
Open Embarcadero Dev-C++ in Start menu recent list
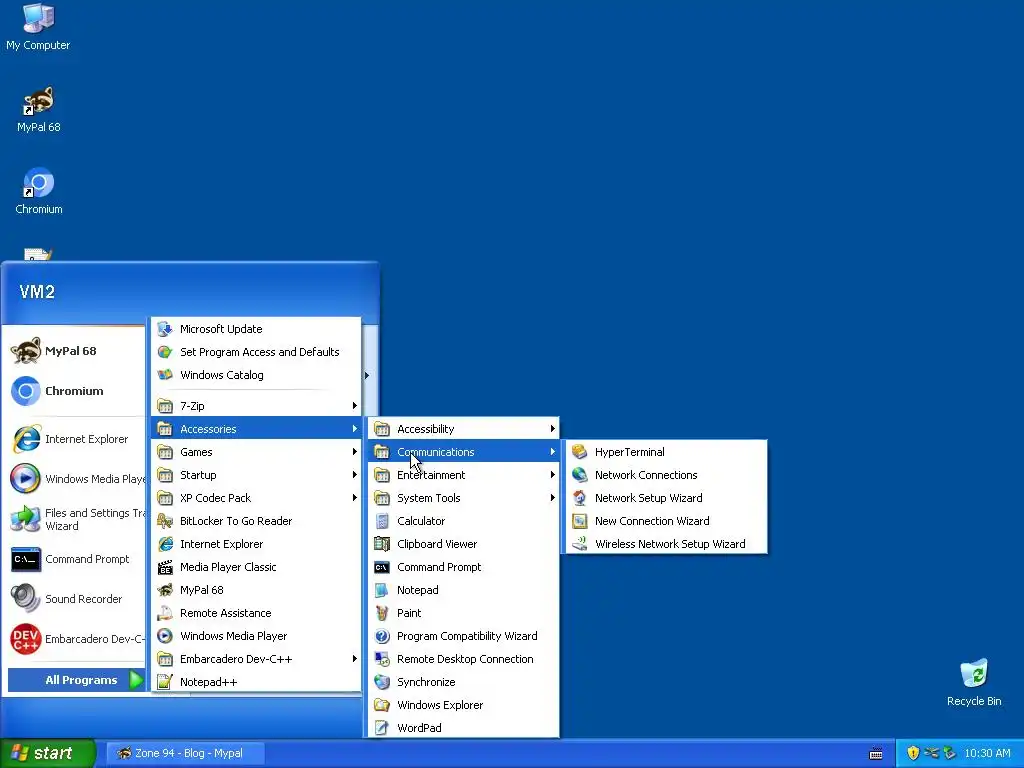(x=76, y=639)
